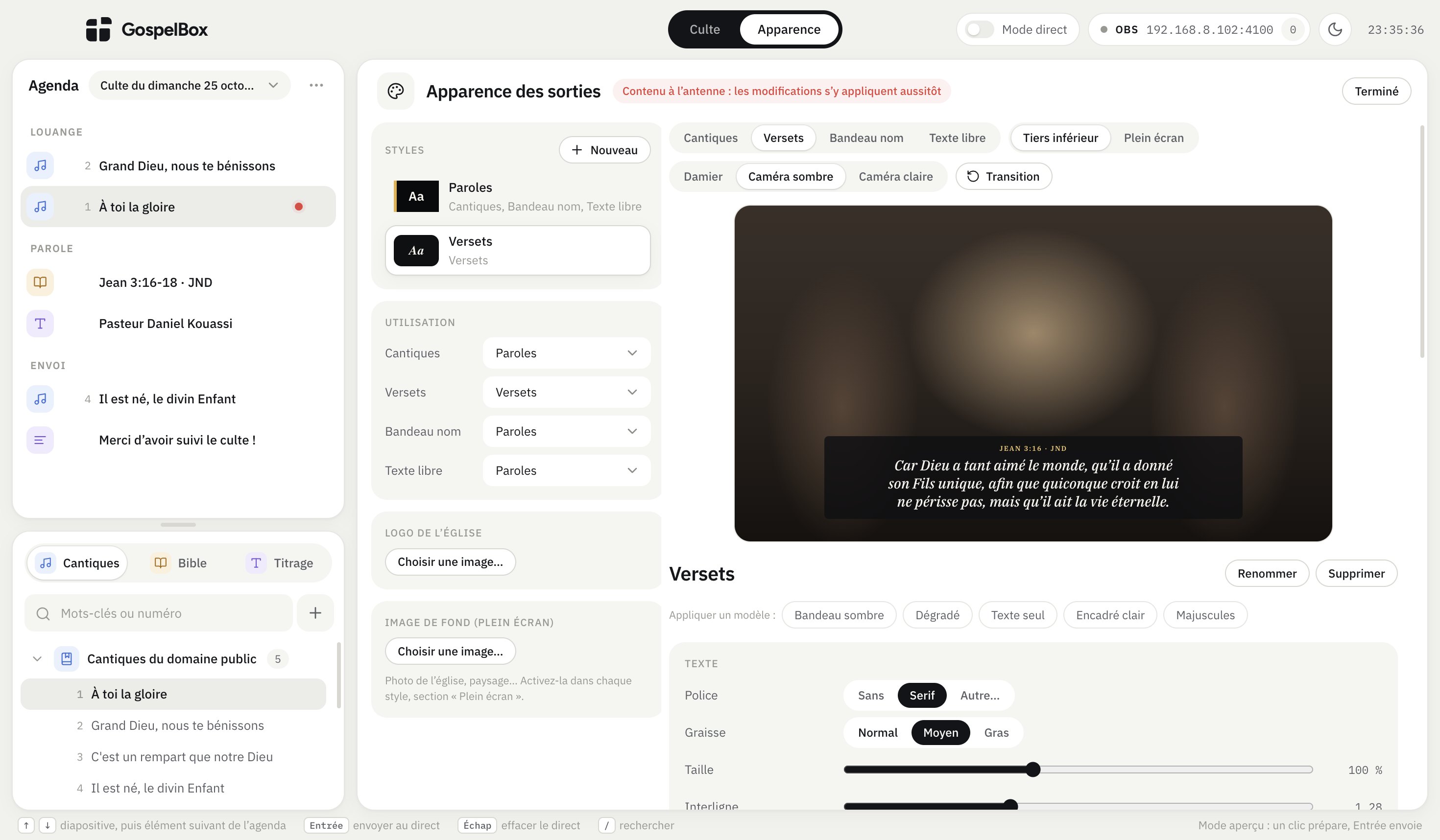This screenshot has width=1440, height=840.
Task: Click music icon for Il est né agenda item
Action: coord(40,398)
